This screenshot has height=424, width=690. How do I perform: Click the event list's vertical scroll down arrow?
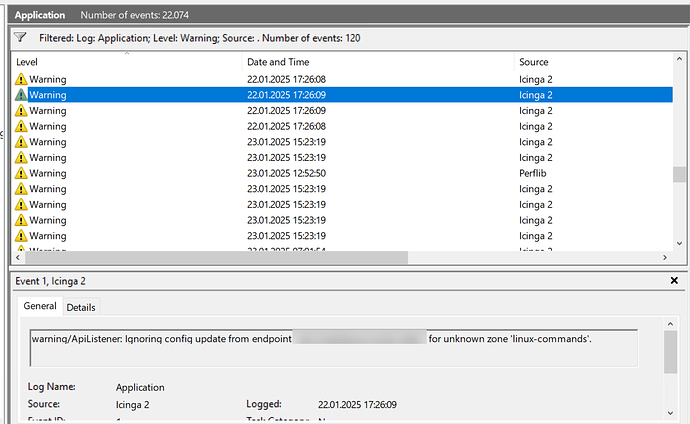[x=679, y=243]
